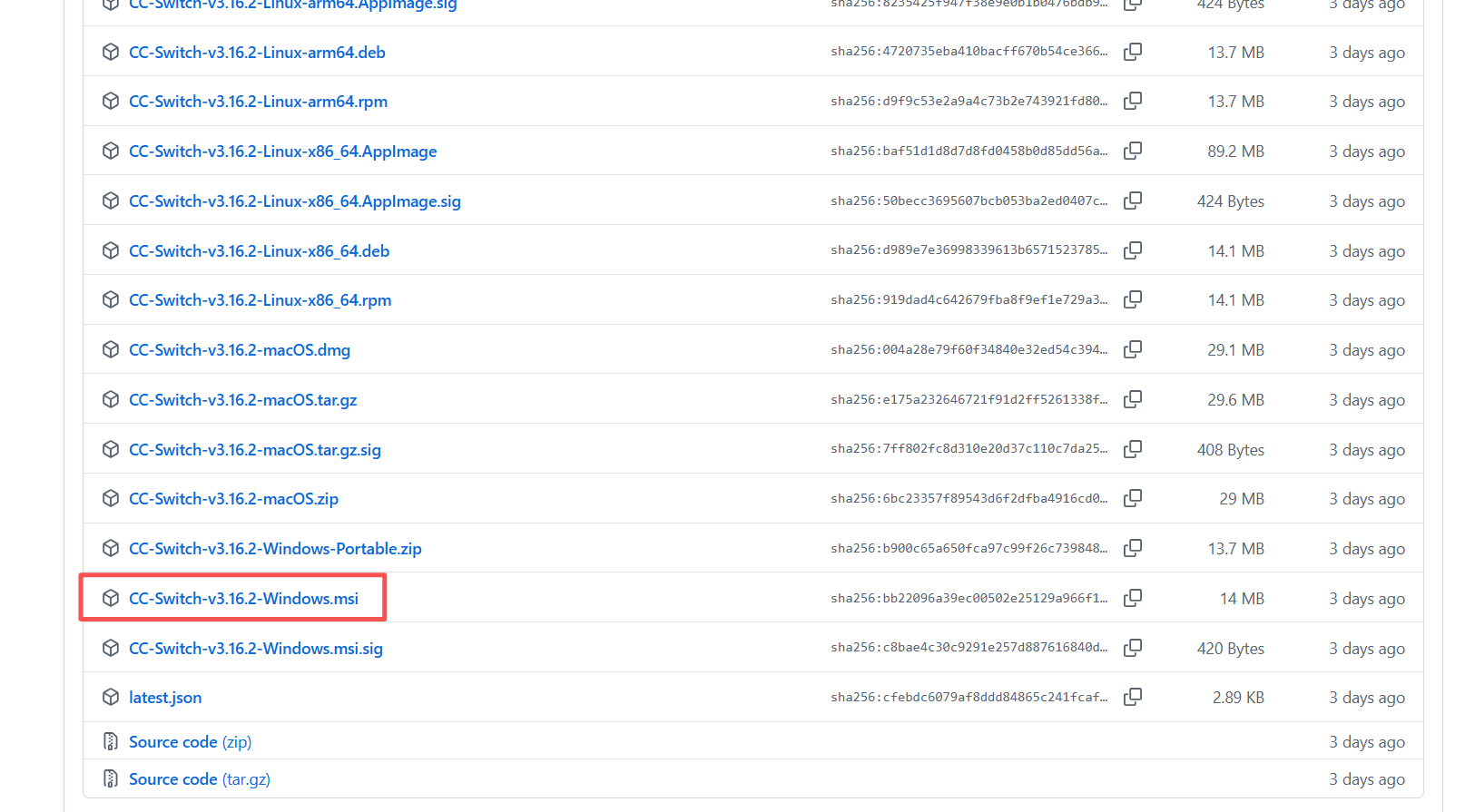Download the Windows.msi installer

(x=243, y=599)
